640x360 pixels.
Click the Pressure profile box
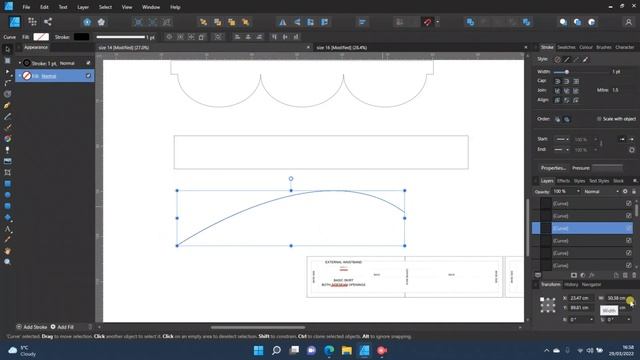pyautogui.click(x=607, y=168)
